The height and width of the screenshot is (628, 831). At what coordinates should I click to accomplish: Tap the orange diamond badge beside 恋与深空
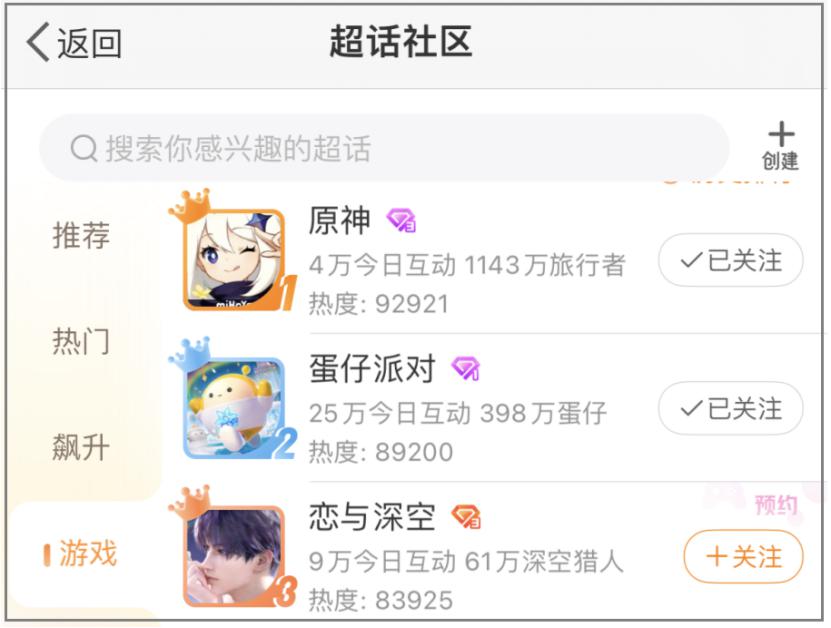[x=465, y=516]
